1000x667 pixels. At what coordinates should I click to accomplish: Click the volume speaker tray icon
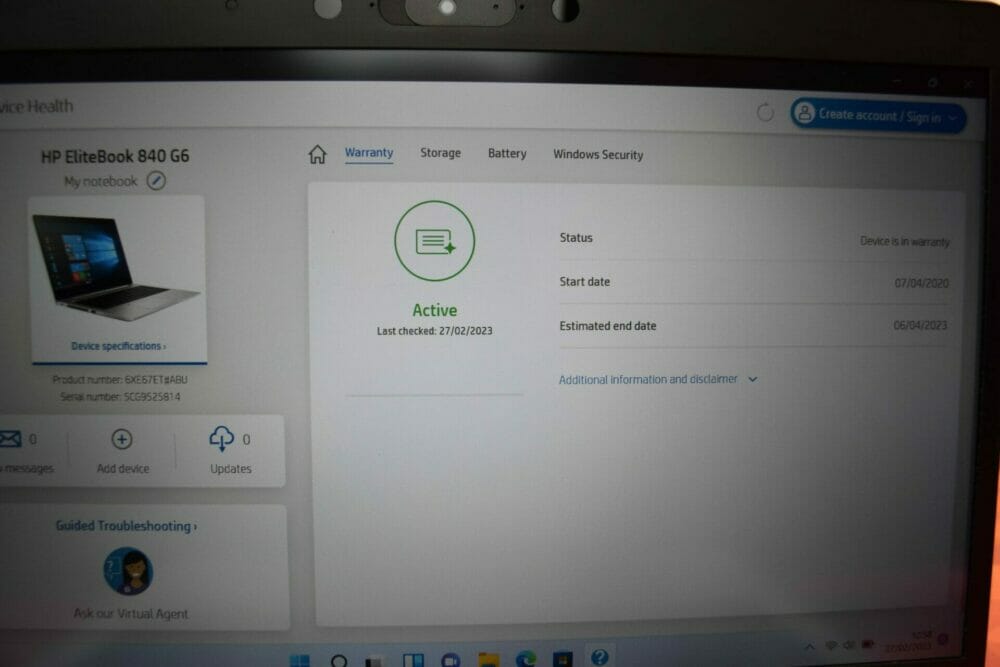click(849, 645)
